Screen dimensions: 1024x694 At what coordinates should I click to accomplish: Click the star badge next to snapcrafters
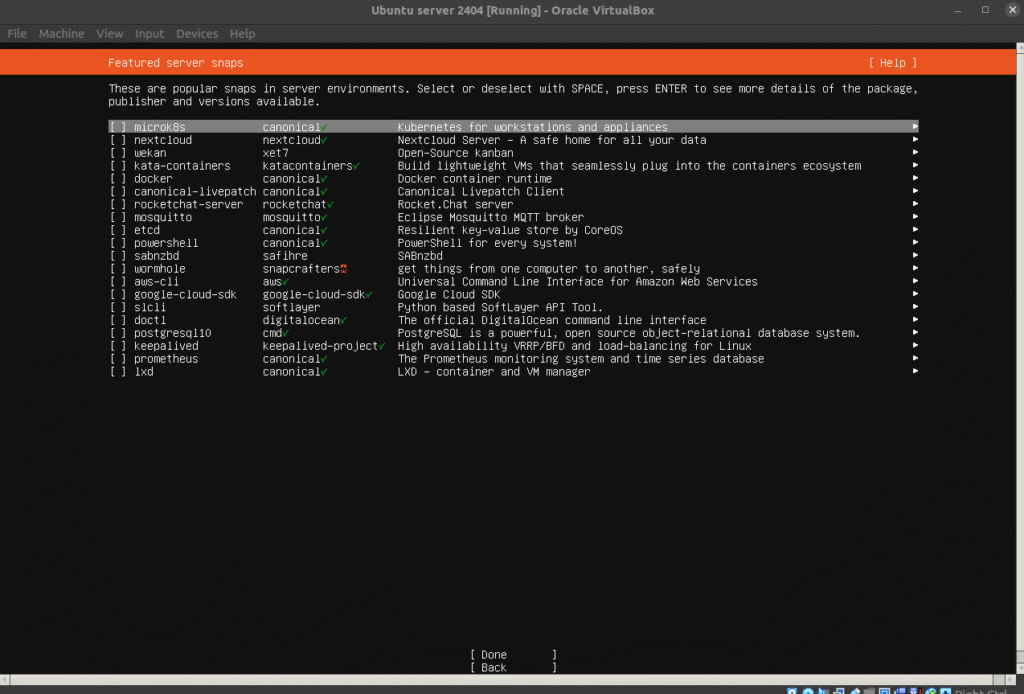(344, 269)
